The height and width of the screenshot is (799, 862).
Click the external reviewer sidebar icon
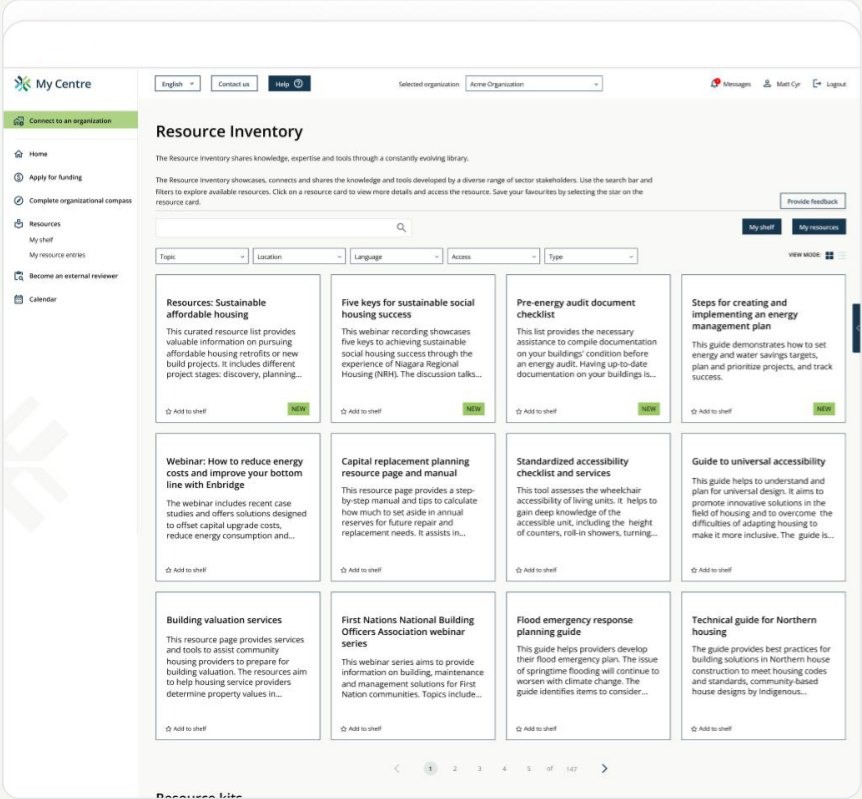[19, 276]
